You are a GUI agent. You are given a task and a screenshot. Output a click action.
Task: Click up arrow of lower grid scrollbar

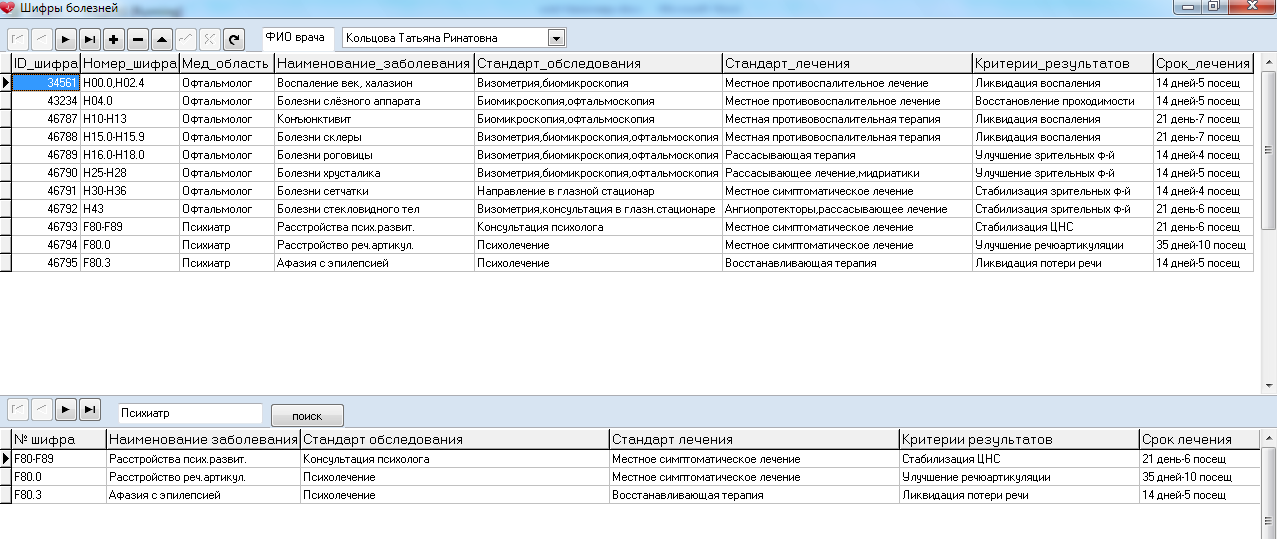1269,438
